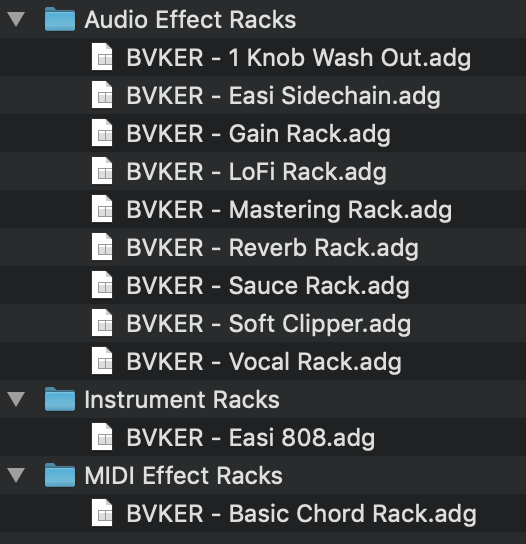
Task: Select the Instrument Racks folder label
Action: point(182,399)
